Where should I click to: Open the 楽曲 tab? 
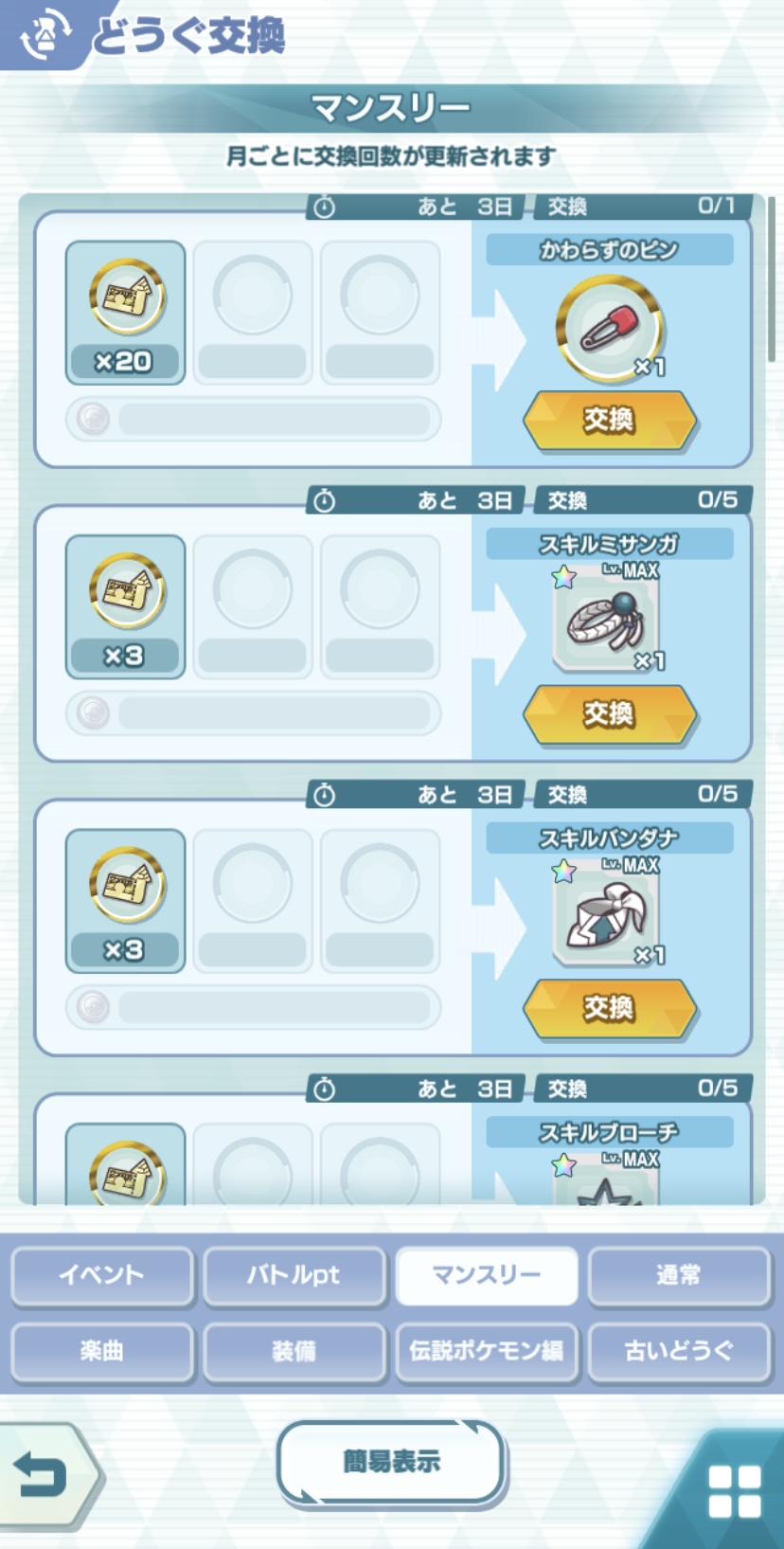pyautogui.click(x=102, y=1352)
